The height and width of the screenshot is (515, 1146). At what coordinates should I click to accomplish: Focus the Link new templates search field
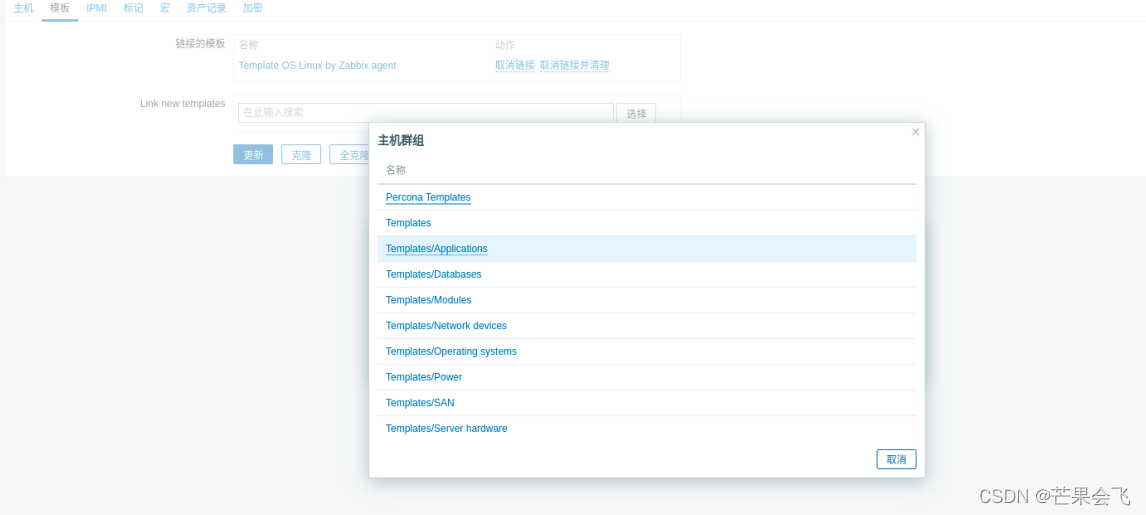click(425, 112)
